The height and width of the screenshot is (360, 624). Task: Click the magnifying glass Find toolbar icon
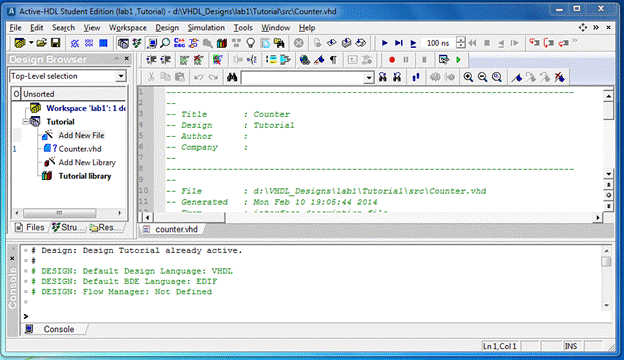point(165,43)
